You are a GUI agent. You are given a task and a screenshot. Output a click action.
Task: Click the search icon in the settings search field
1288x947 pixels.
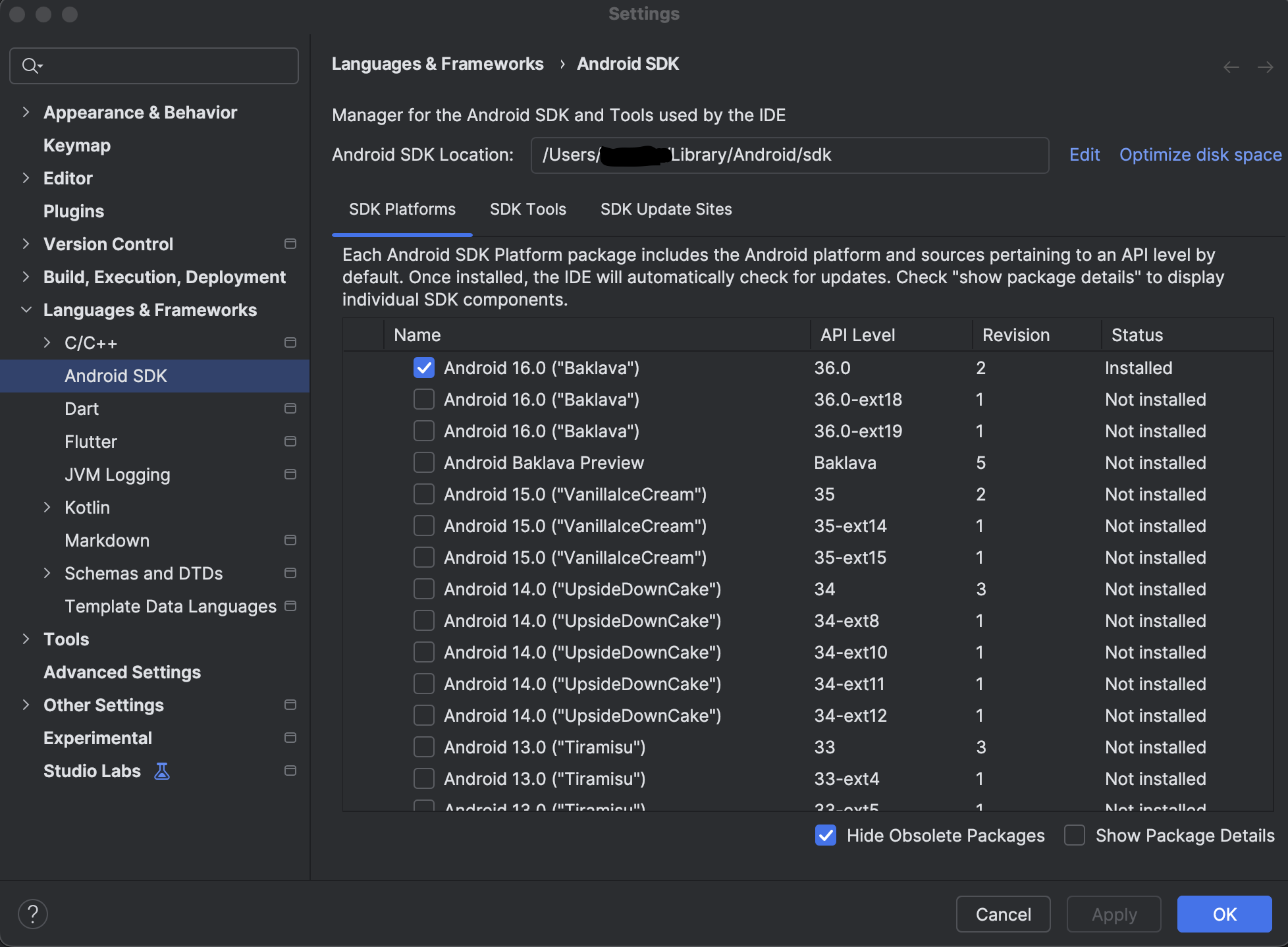pos(31,66)
